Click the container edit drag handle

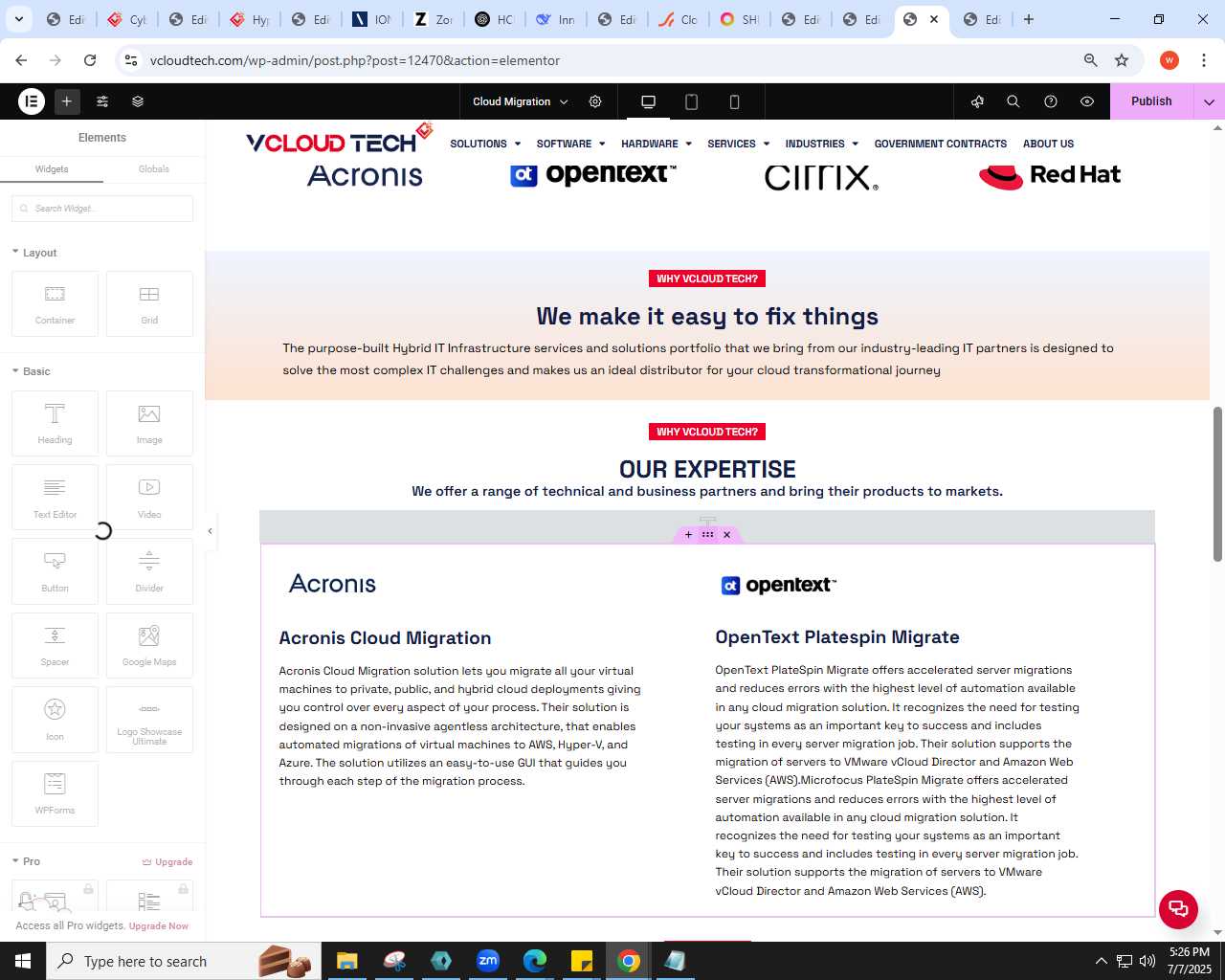click(x=707, y=535)
